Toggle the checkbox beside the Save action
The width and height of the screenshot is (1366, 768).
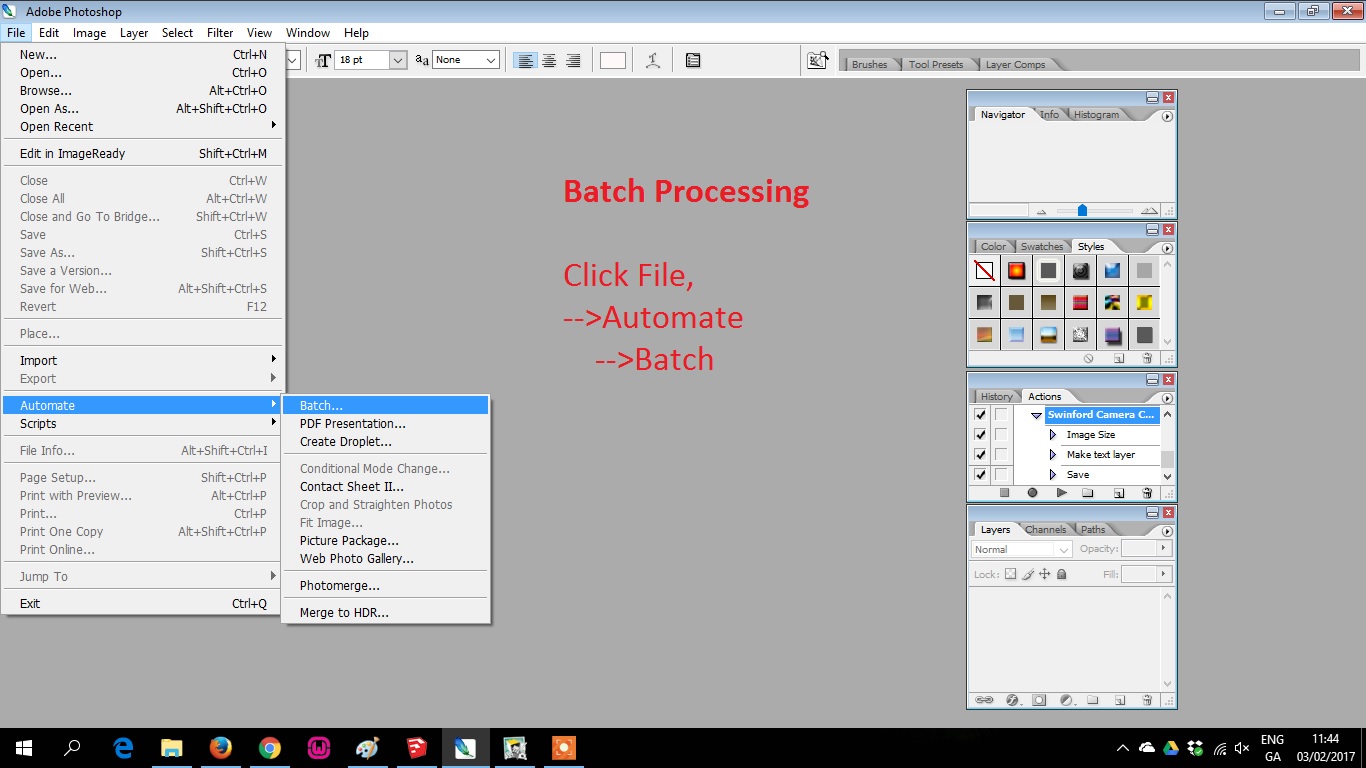click(x=981, y=474)
